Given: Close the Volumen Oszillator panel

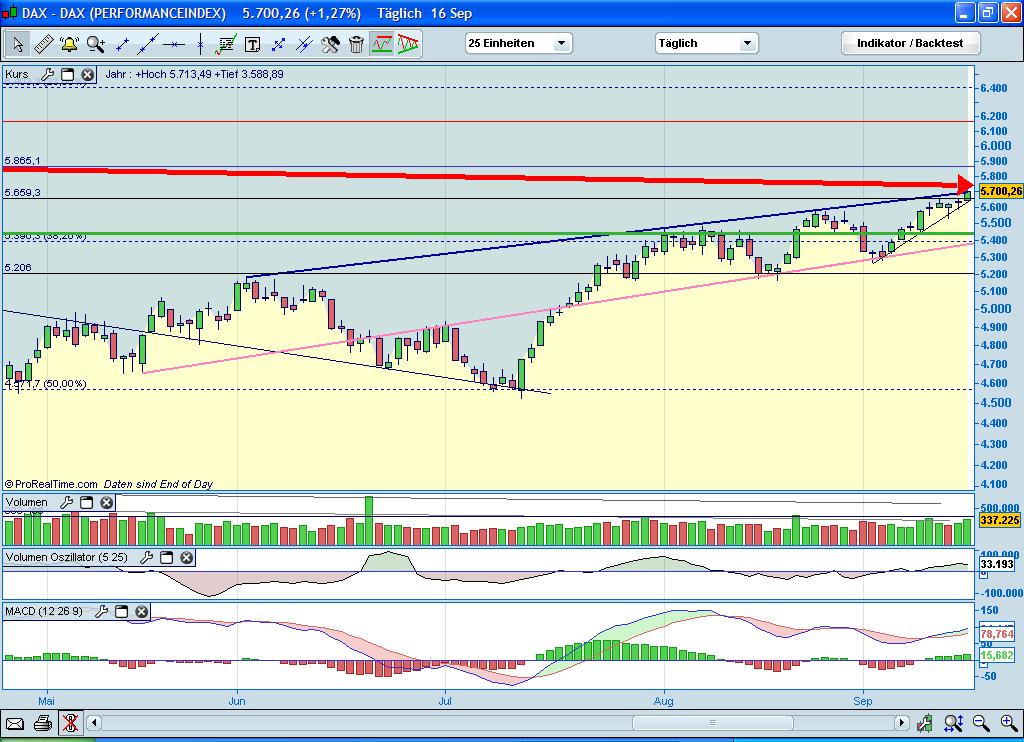Looking at the screenshot, I should 187,557.
